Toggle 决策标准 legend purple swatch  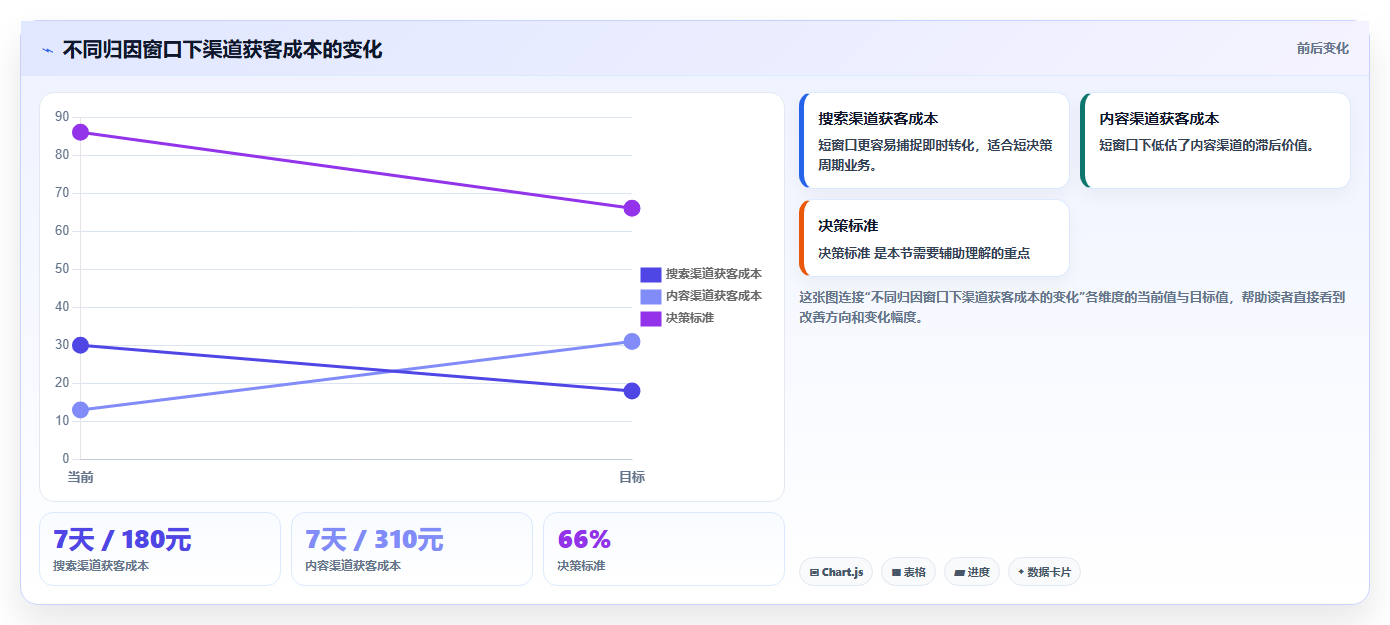pyautogui.click(x=651, y=318)
